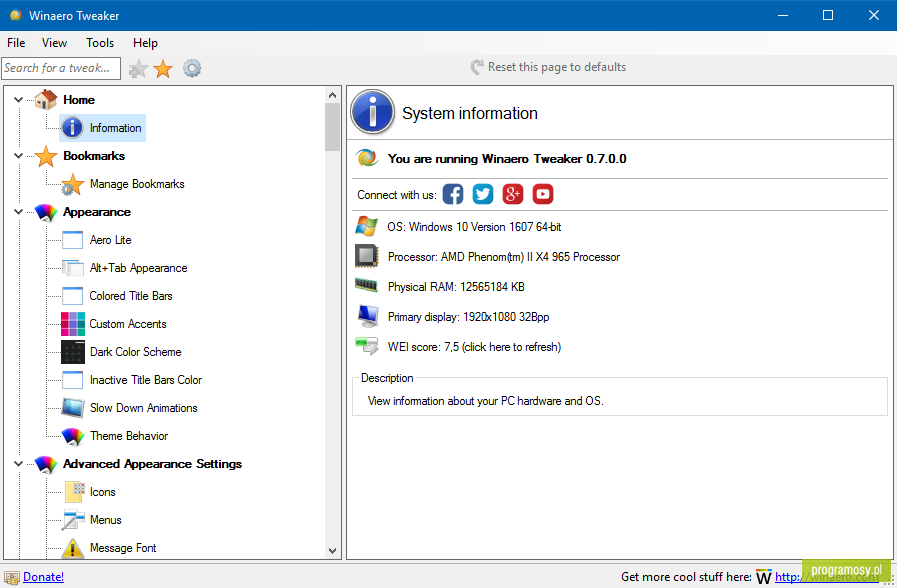Click the Donate! link

pyautogui.click(x=43, y=577)
